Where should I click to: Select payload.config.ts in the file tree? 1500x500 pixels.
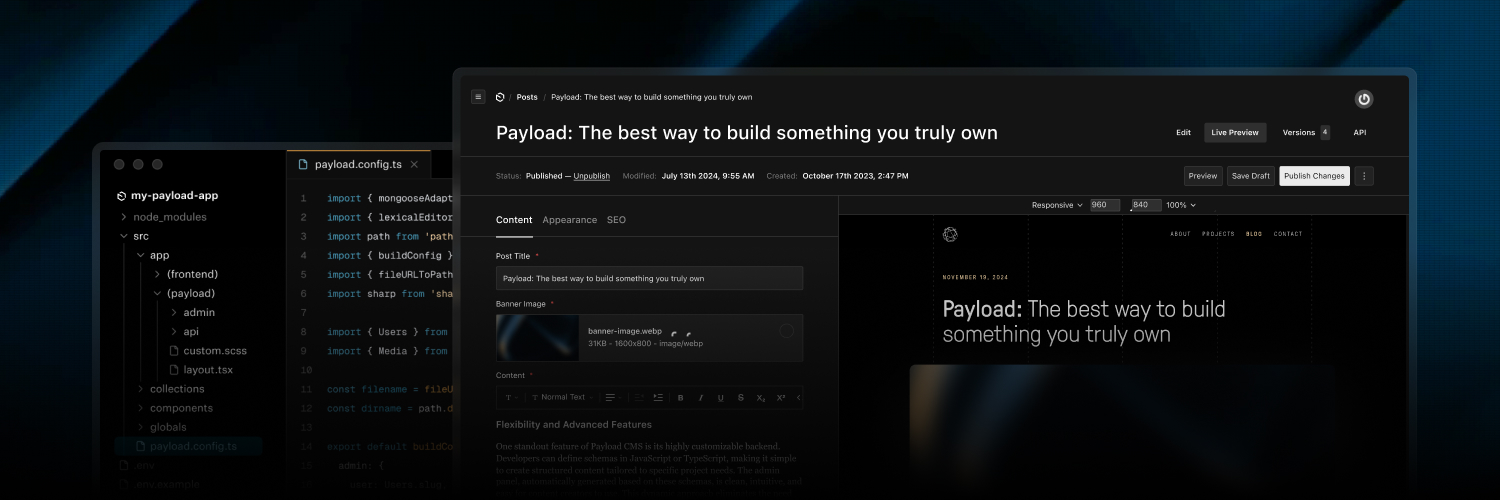[x=188, y=446]
